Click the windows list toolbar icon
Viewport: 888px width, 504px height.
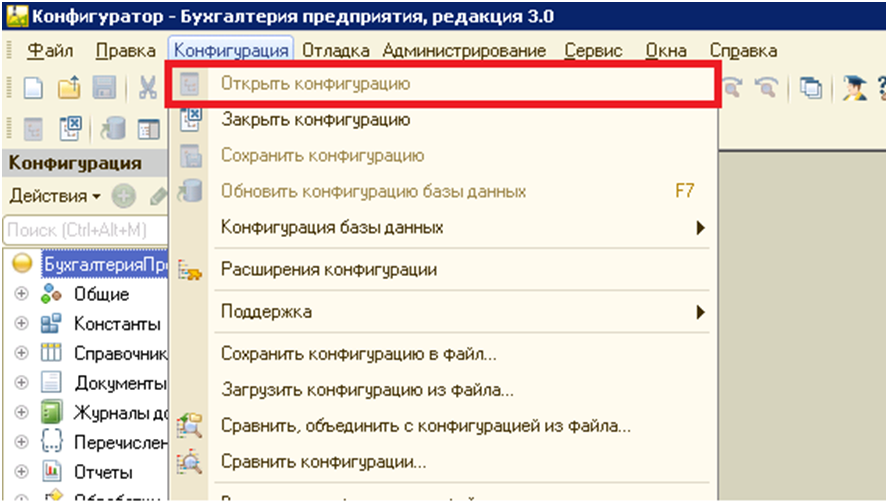(810, 88)
